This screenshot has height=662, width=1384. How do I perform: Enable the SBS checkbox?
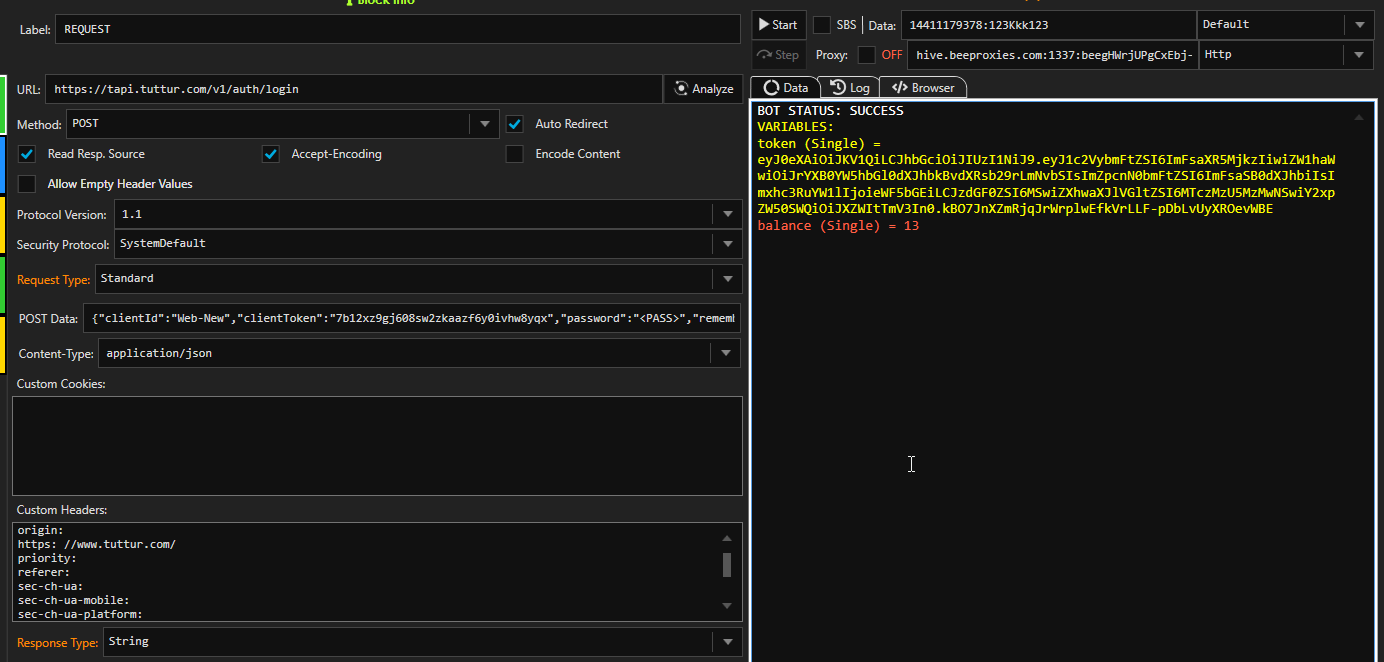[821, 25]
